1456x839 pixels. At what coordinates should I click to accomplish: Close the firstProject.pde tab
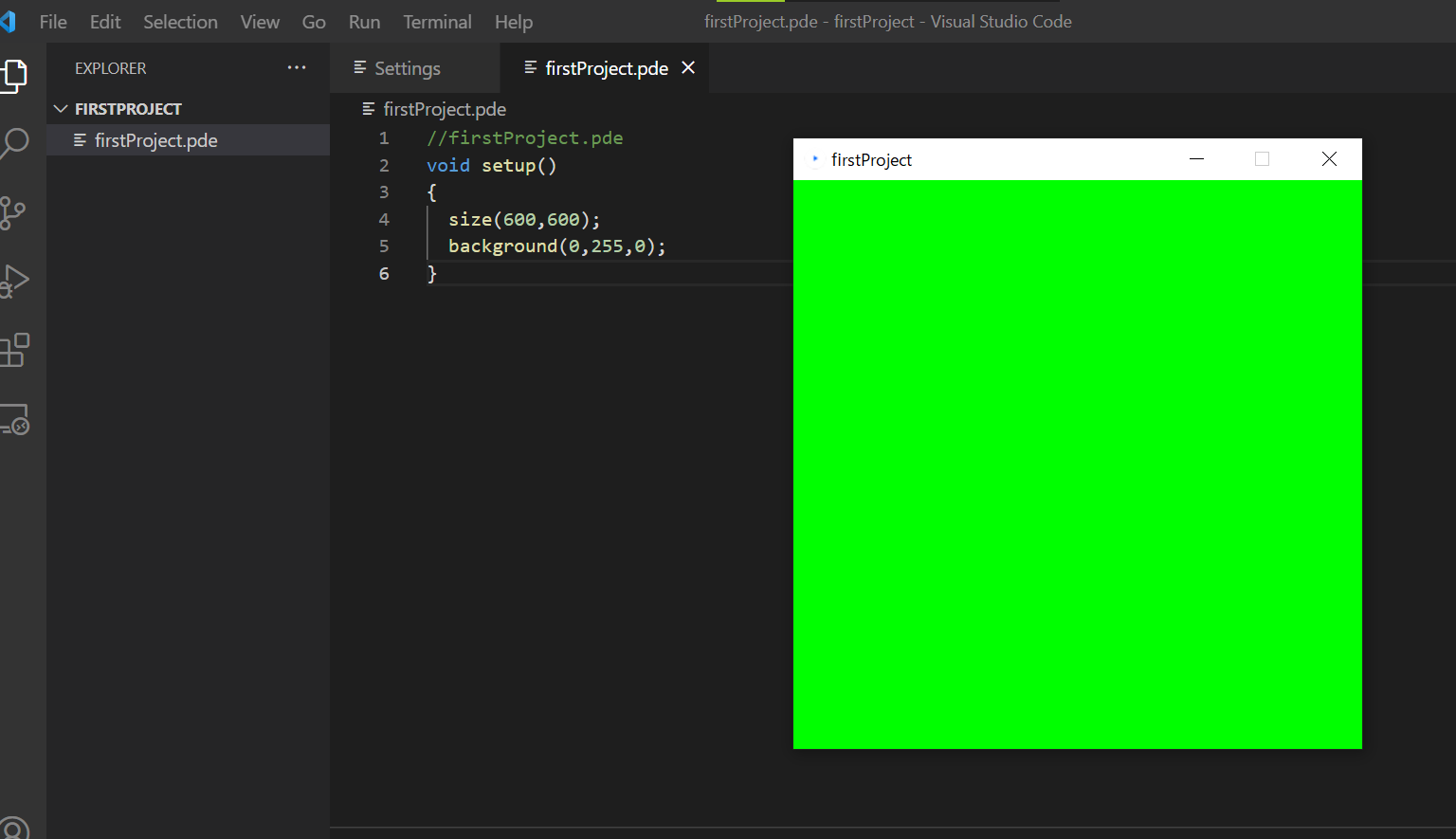click(x=688, y=67)
